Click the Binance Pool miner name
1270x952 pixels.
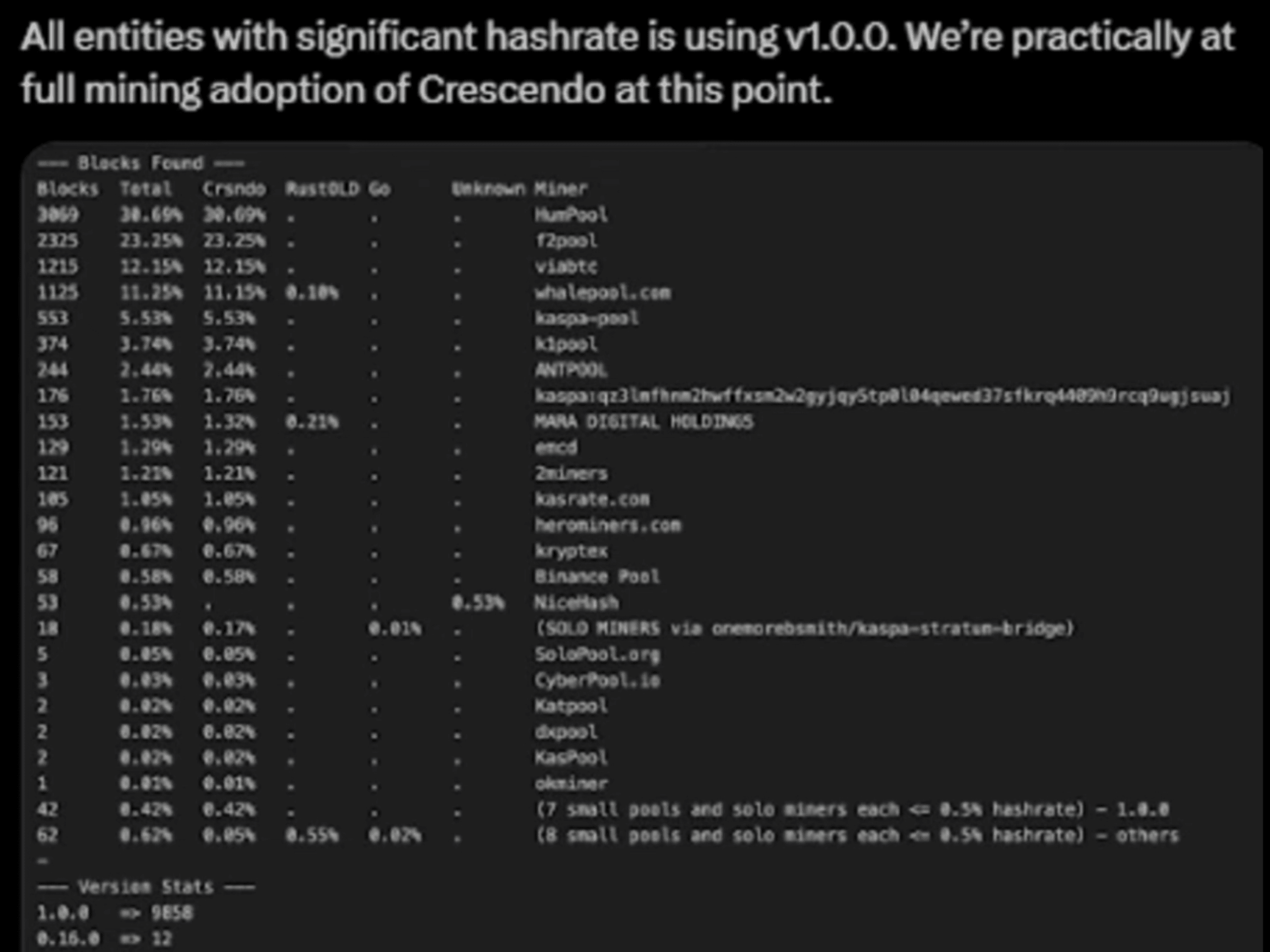(x=597, y=576)
